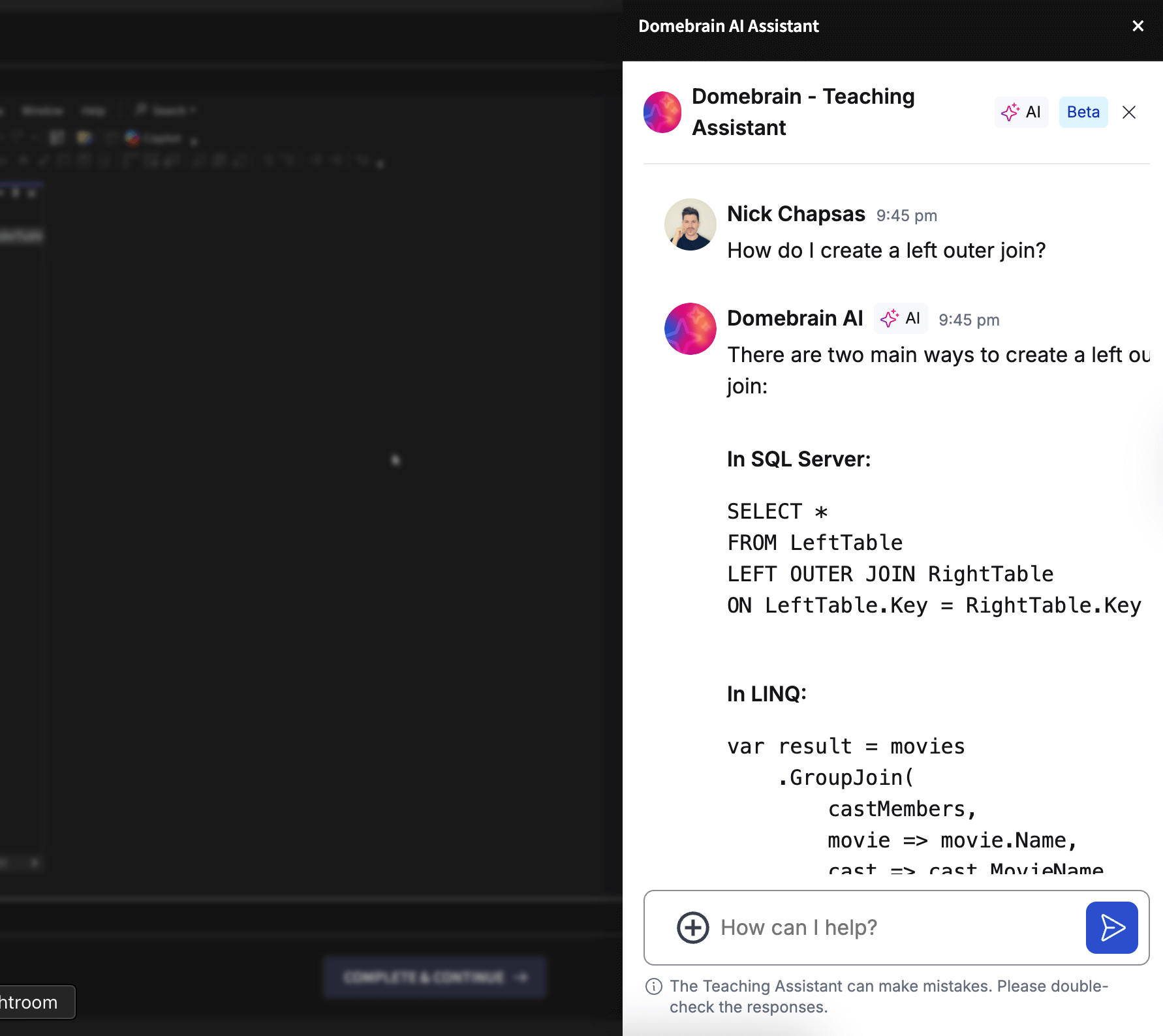This screenshot has height=1036, width=1163.
Task: Click the Beta badge
Action: click(x=1083, y=112)
